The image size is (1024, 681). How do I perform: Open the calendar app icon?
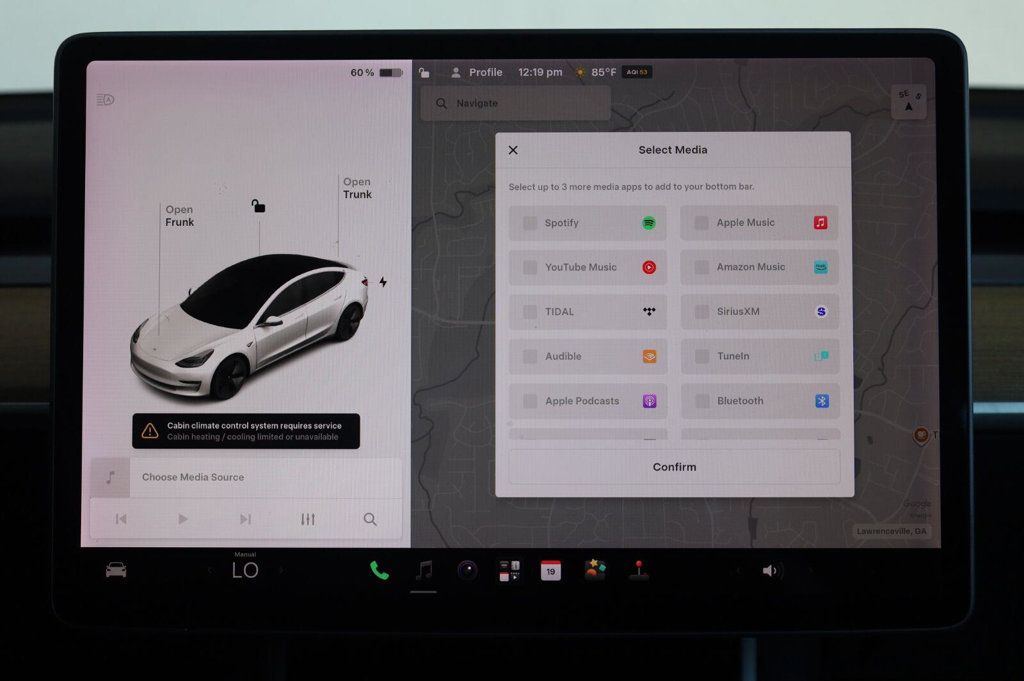pos(551,571)
